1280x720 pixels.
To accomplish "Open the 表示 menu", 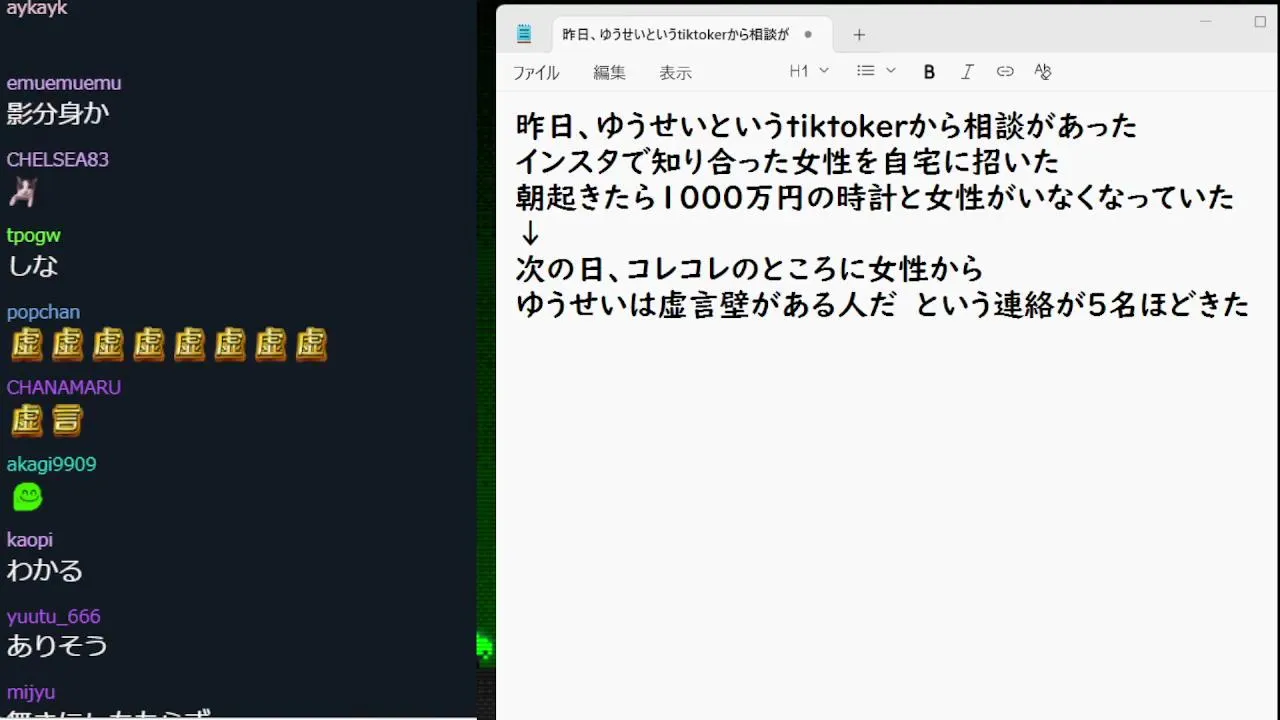I will click(x=675, y=72).
